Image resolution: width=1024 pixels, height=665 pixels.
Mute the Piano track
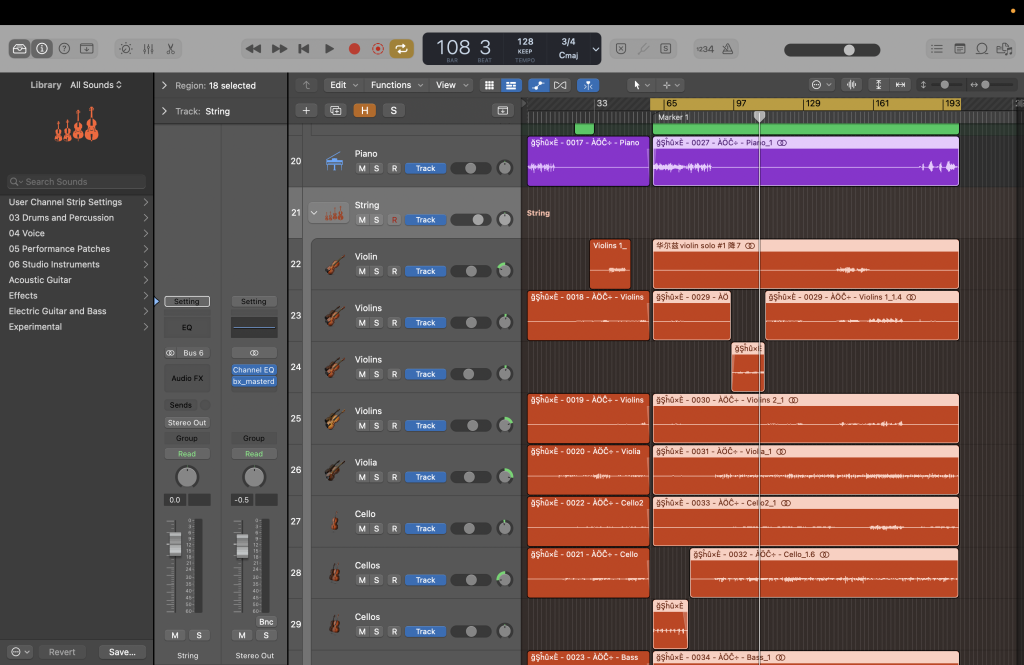click(362, 169)
